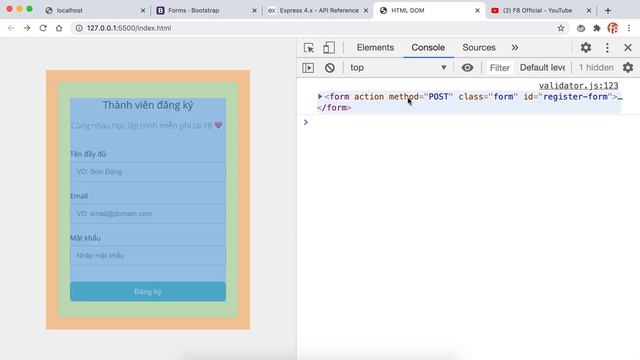Click the Mật khẩu label
The image size is (640, 360).
[x=85, y=238]
